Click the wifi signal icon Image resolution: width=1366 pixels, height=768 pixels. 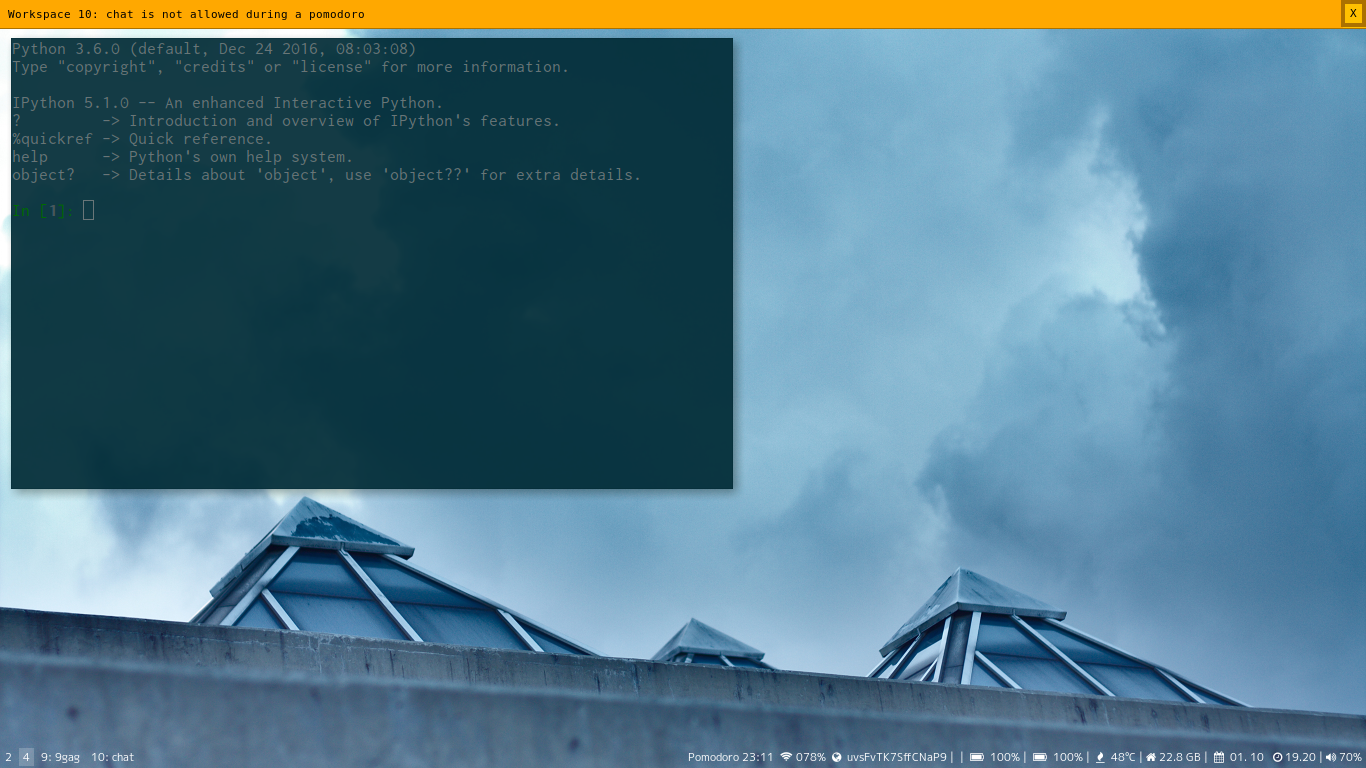point(786,757)
